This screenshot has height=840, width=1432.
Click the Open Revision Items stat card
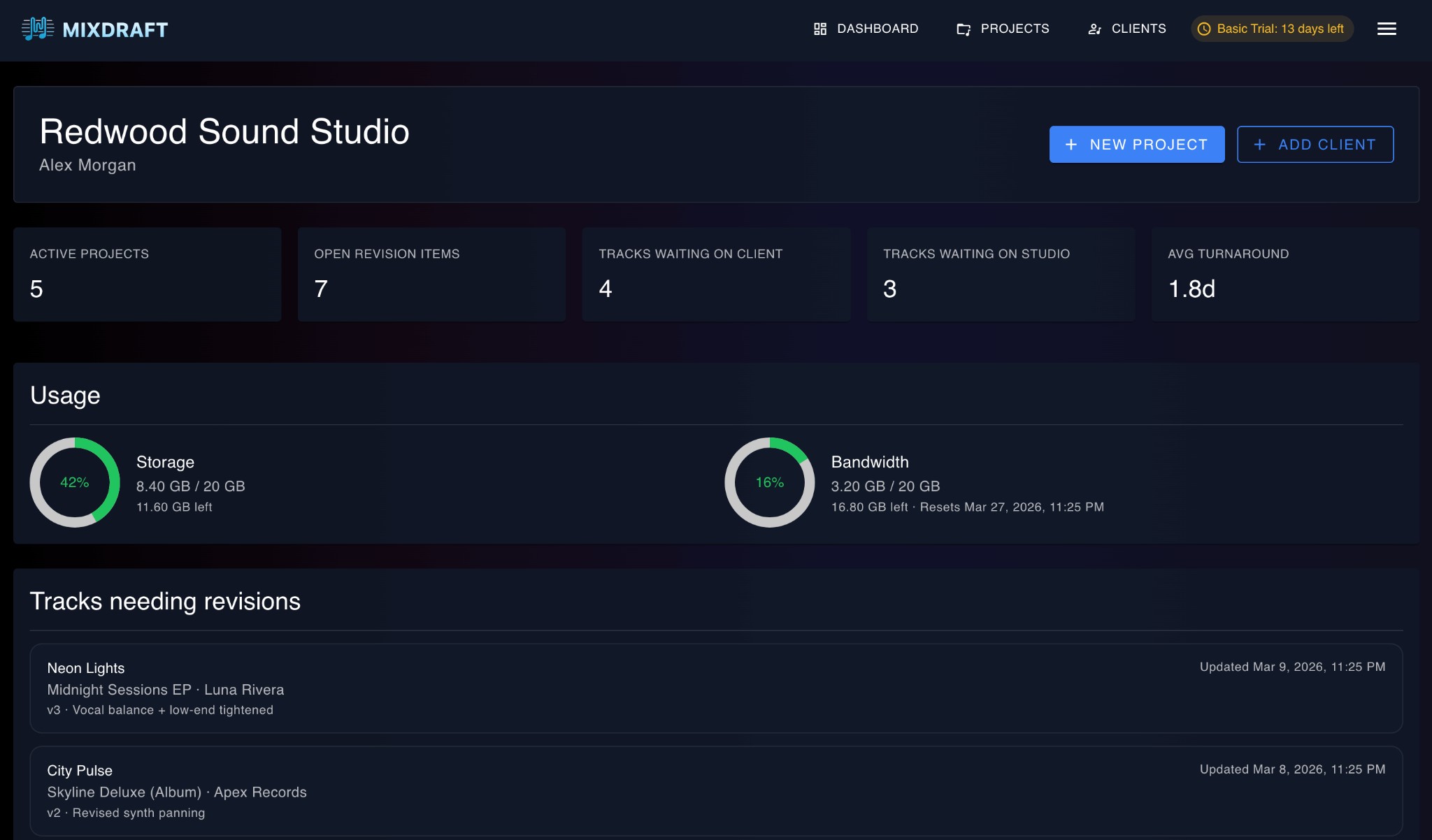tap(431, 273)
